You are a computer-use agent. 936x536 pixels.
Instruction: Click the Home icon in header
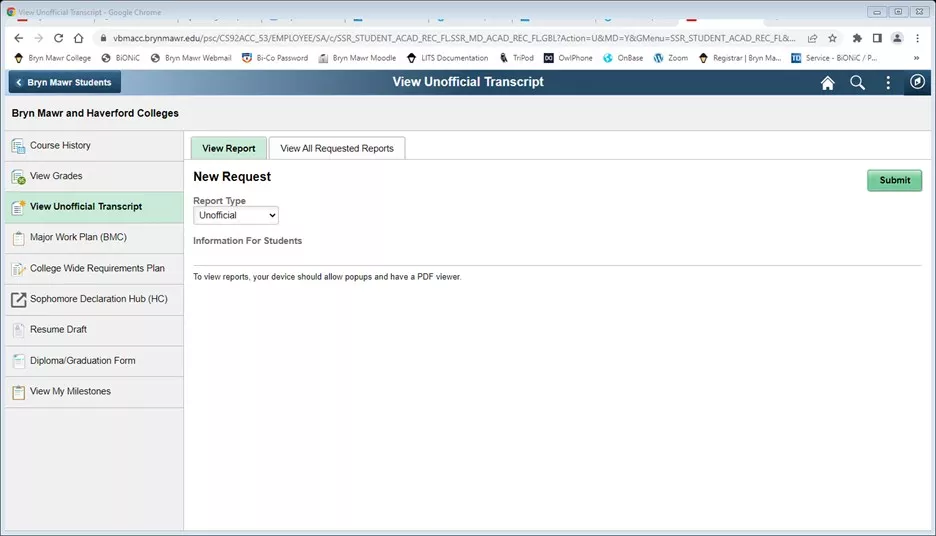827,82
